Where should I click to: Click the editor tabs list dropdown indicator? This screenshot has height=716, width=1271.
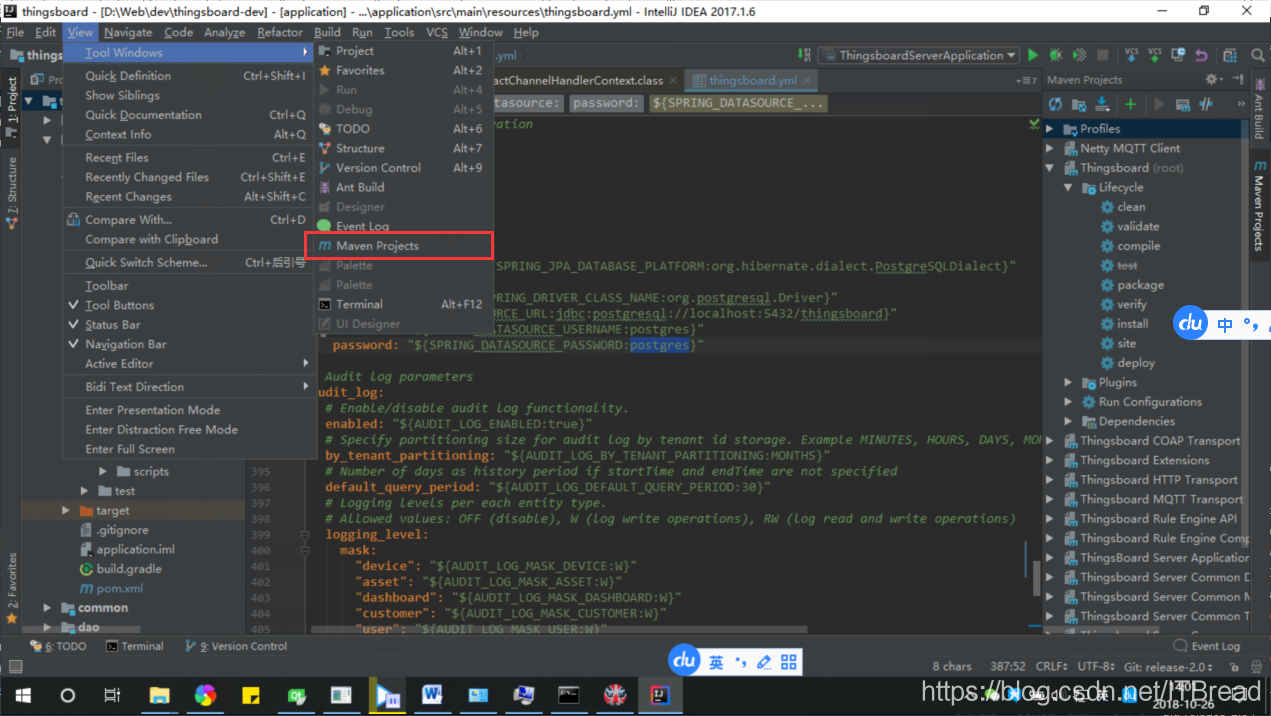1027,80
